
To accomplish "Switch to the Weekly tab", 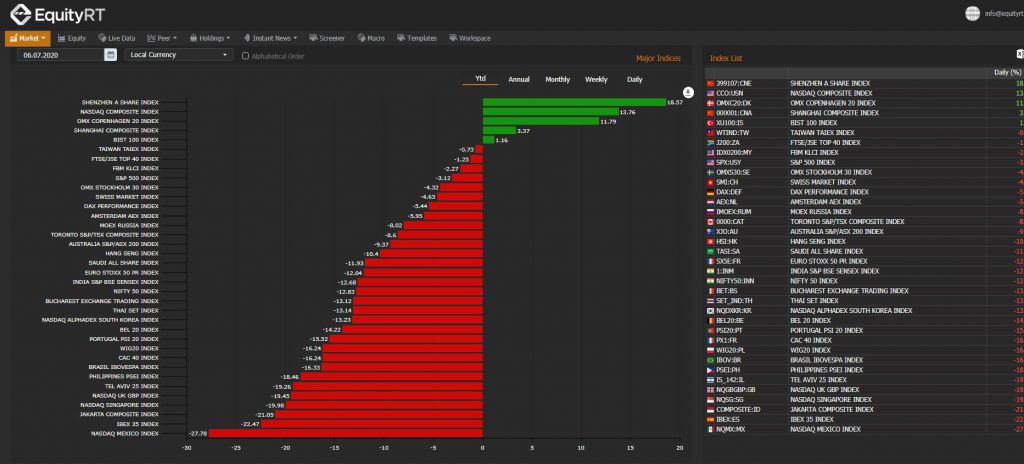I will 596,80.
